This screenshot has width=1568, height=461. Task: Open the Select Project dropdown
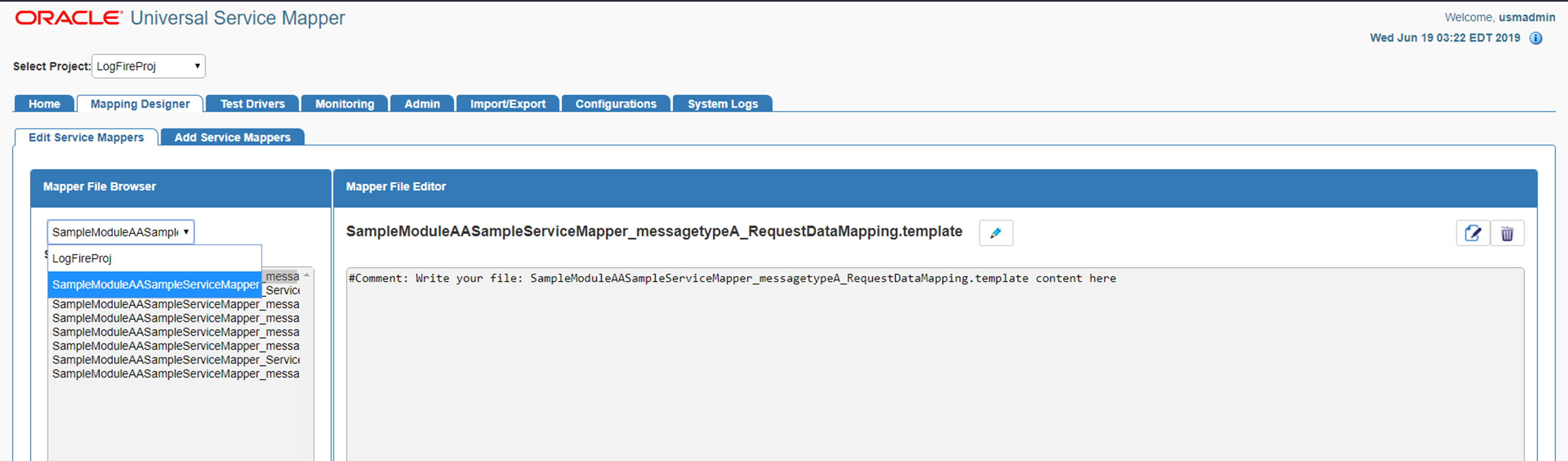pos(149,66)
